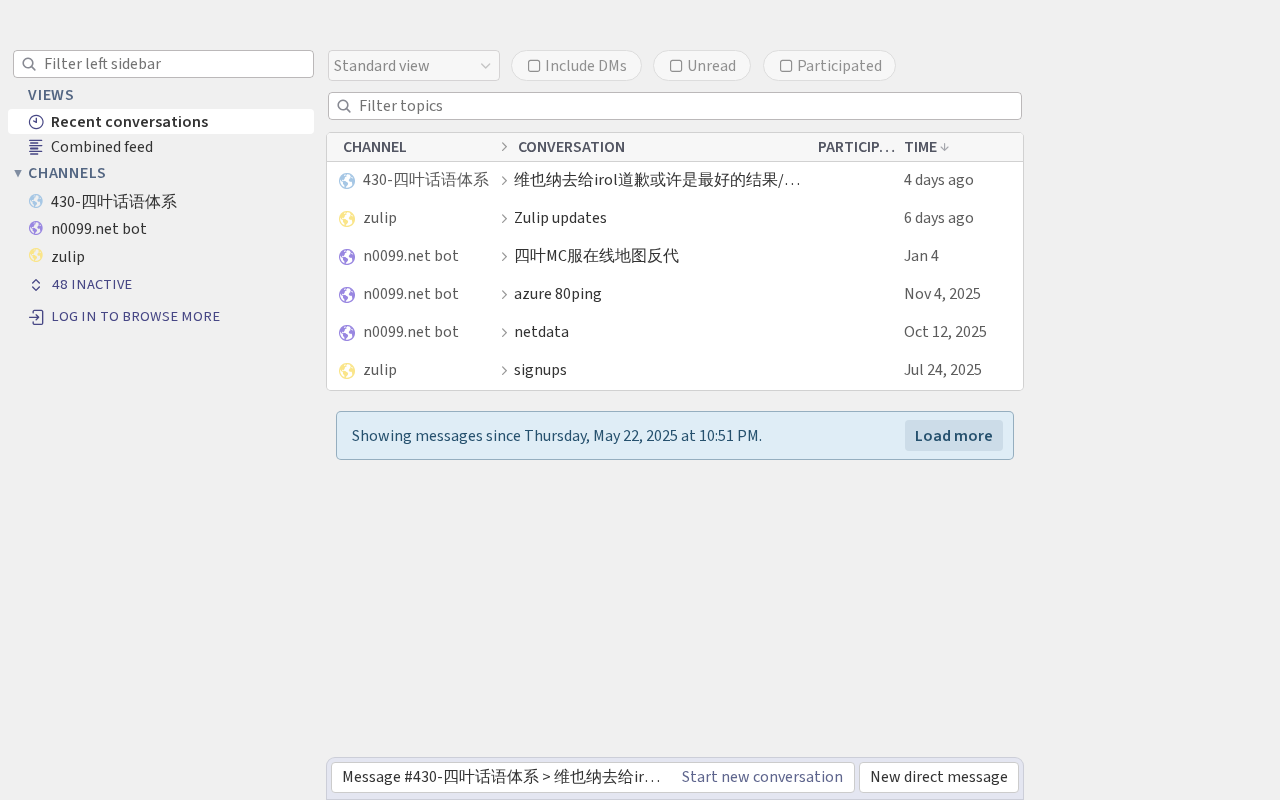
Task: Collapse the CHANNELS section triangle
Action: (x=18, y=173)
